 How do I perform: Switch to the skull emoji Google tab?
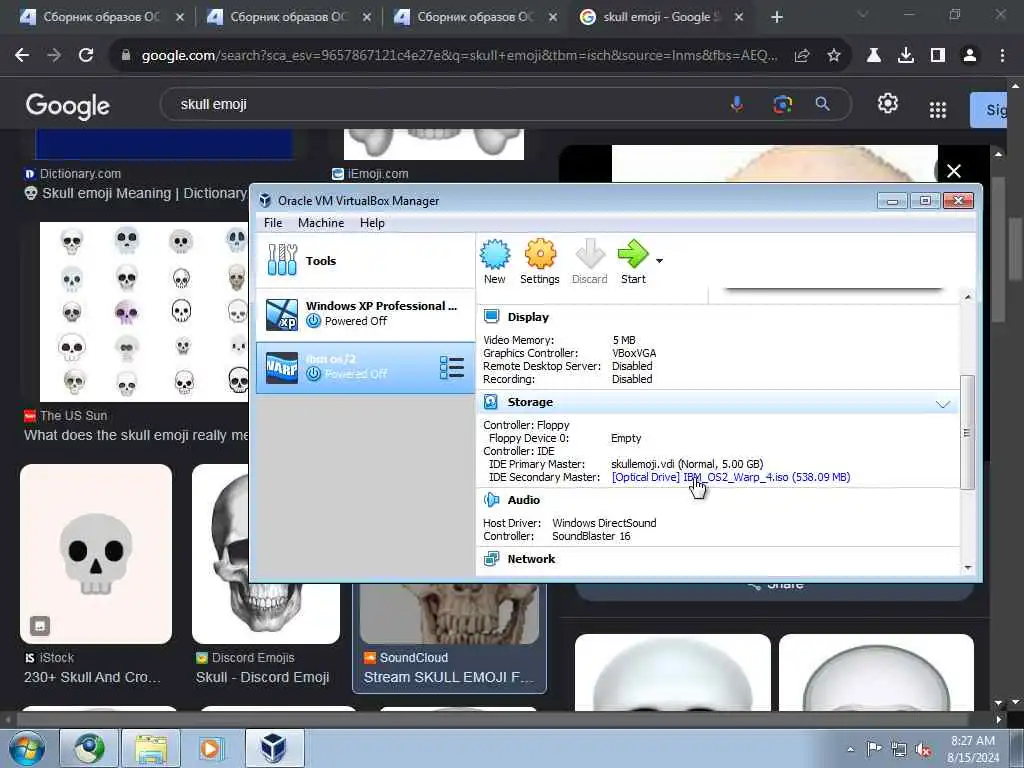(x=662, y=17)
